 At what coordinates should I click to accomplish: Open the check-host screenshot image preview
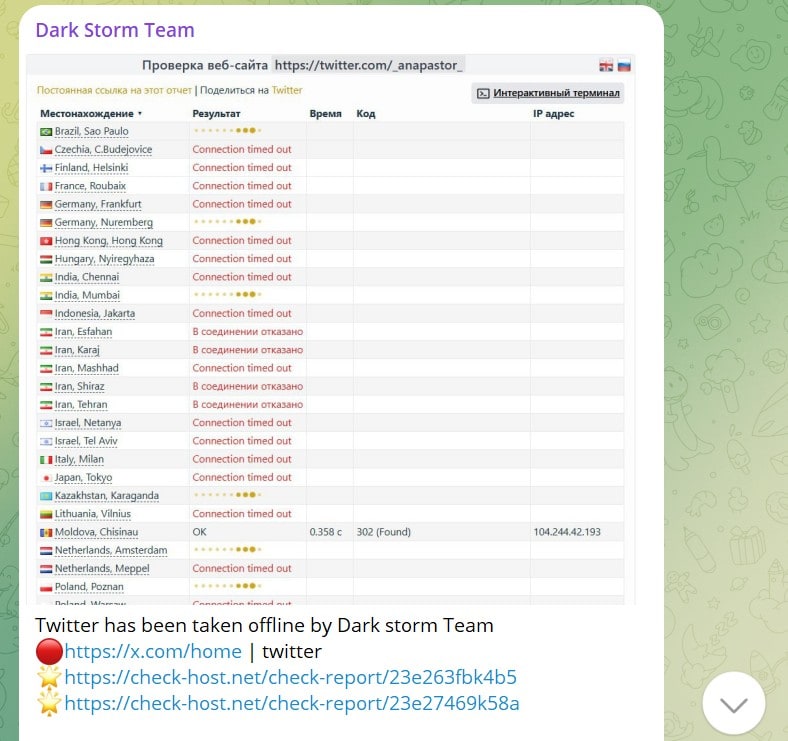(x=330, y=330)
